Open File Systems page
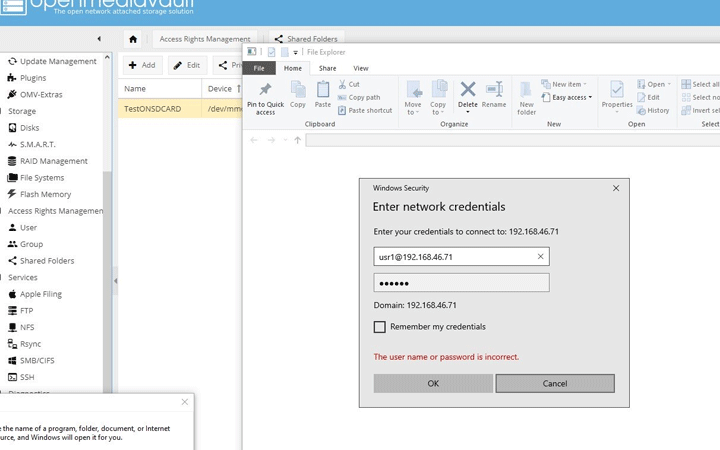 pos(36,178)
